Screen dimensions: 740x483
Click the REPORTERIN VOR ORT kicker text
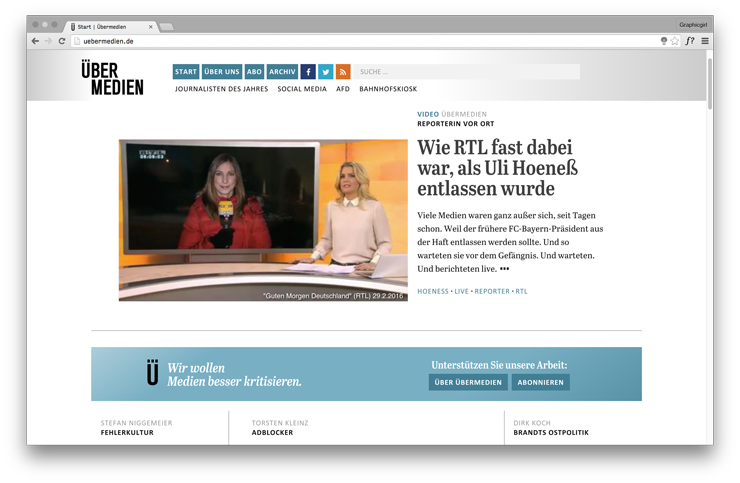(455, 124)
